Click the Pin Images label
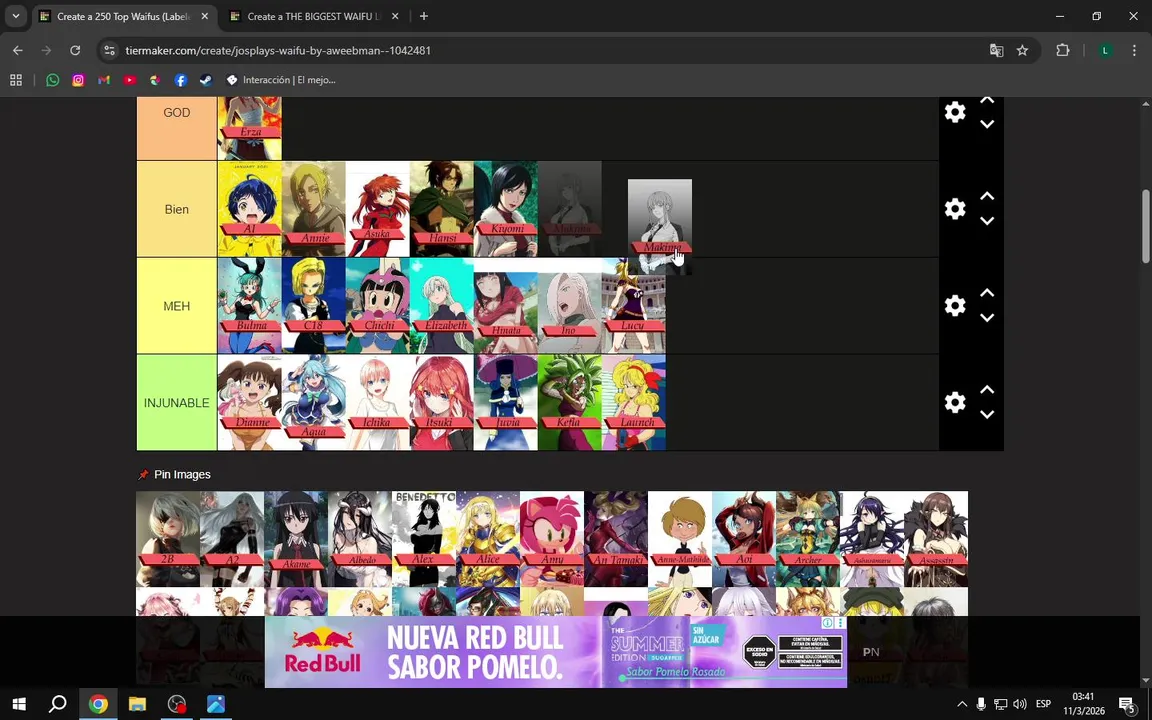Image resolution: width=1152 pixels, height=720 pixels. tap(182, 475)
